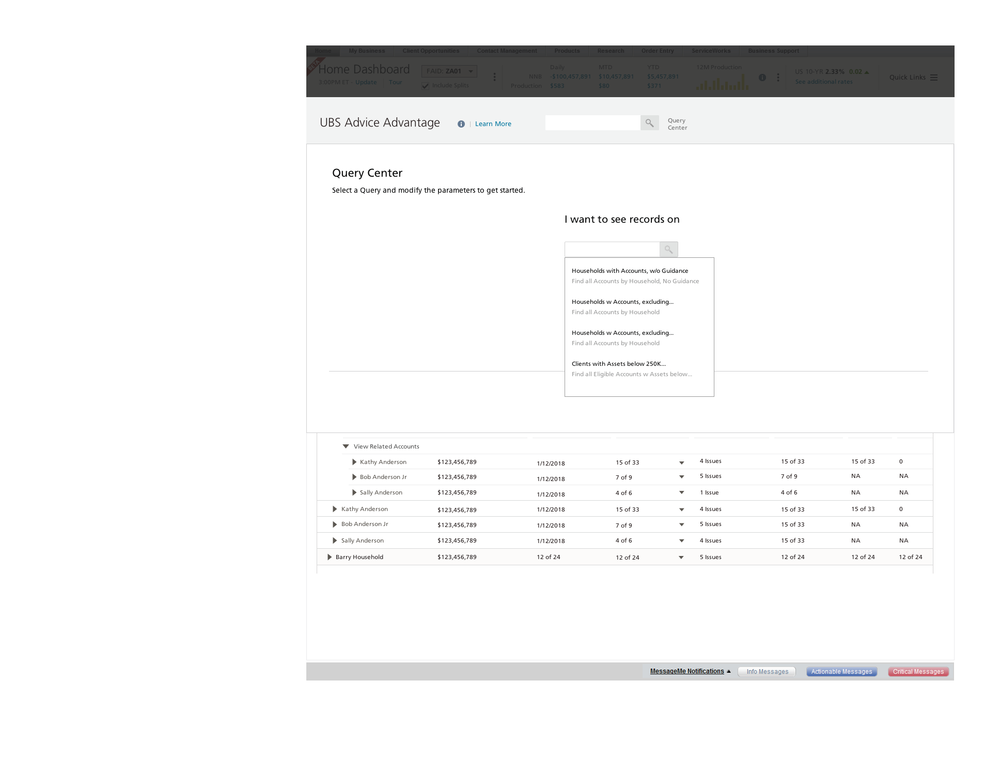Image resolution: width=1000 pixels, height=773 pixels.
Task: Click the Tour link under Home Dashboard
Action: 395,82
